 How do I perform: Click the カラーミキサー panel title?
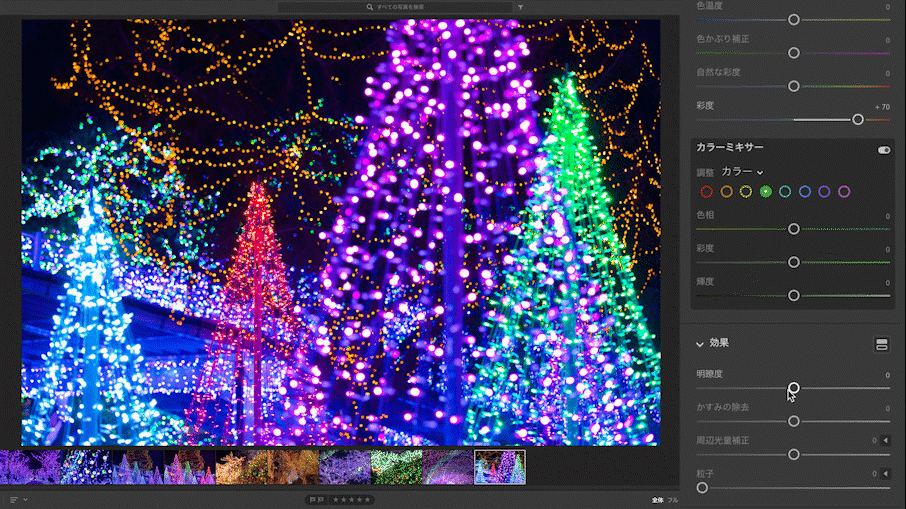point(730,147)
